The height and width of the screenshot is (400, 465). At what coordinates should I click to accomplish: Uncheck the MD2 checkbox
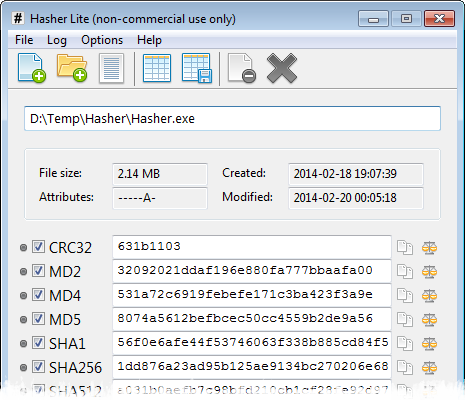(38, 271)
